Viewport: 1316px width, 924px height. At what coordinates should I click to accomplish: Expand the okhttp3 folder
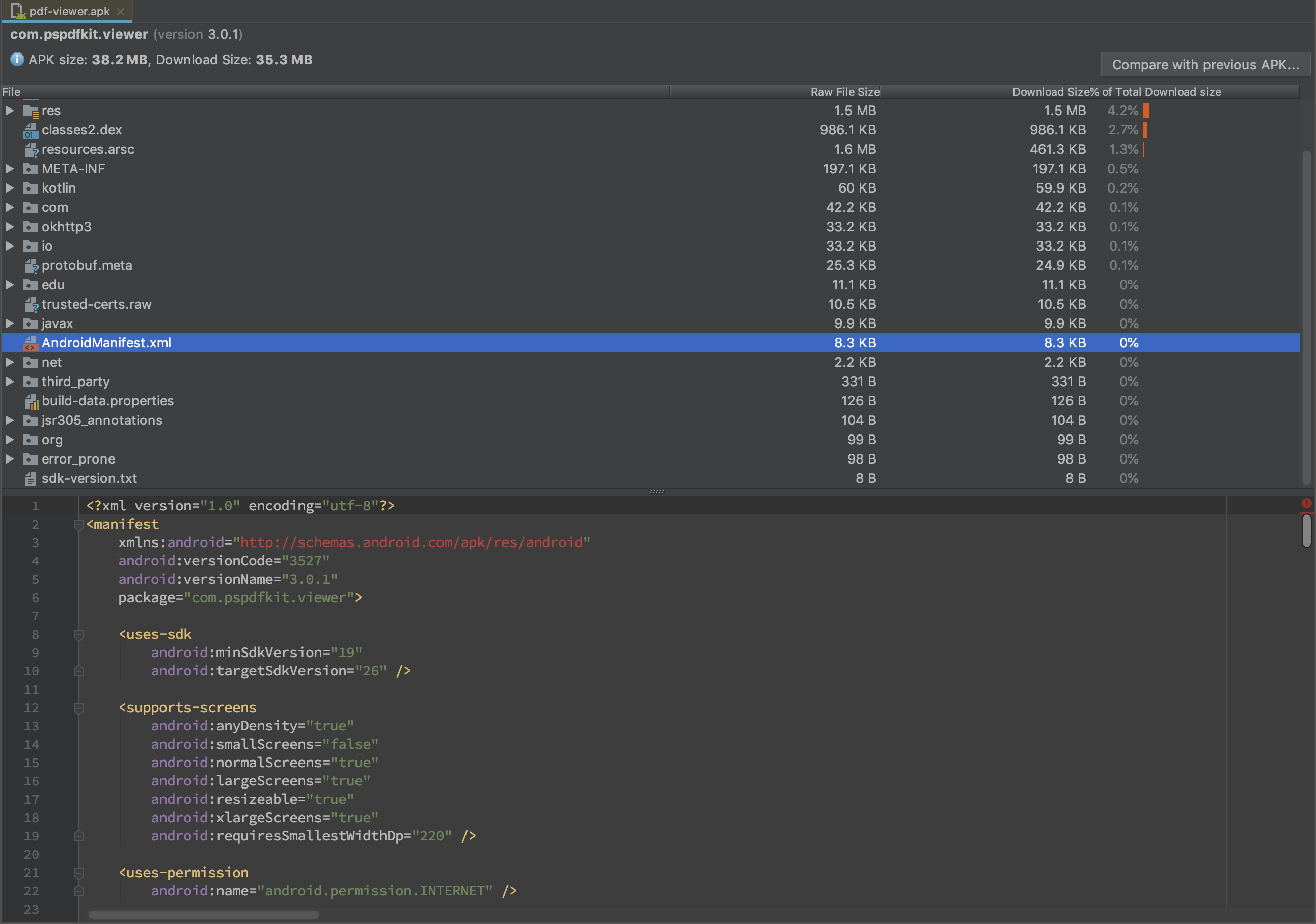click(x=10, y=227)
